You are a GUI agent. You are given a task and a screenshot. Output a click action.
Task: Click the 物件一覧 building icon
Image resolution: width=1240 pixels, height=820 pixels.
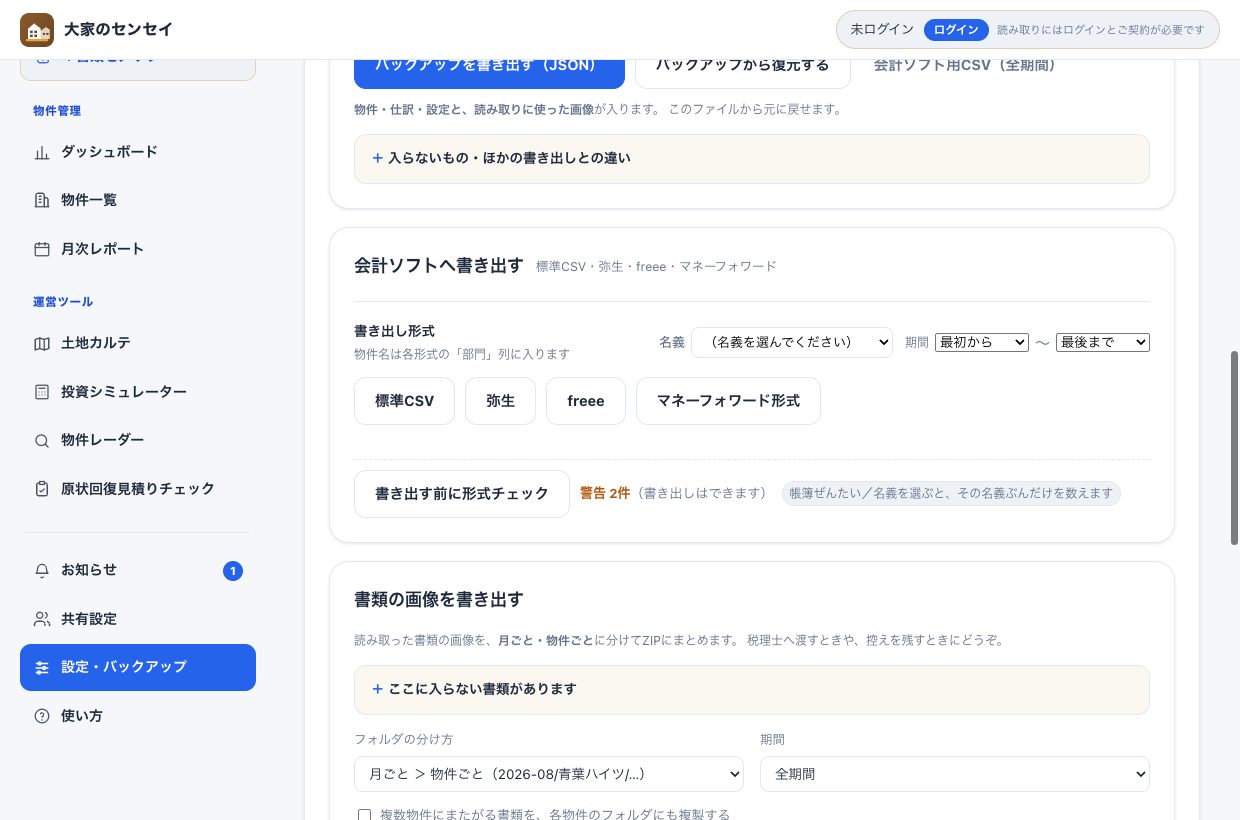(x=42, y=200)
